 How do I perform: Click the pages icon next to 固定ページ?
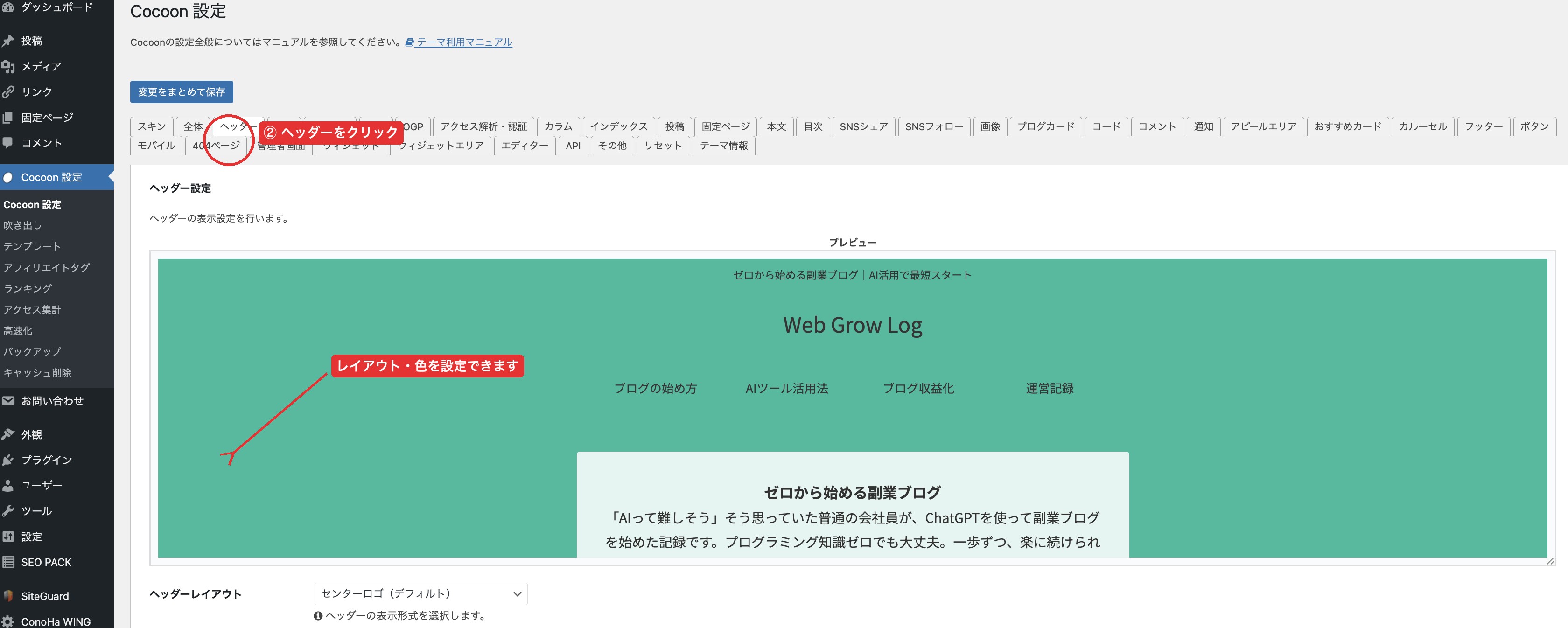[7, 118]
